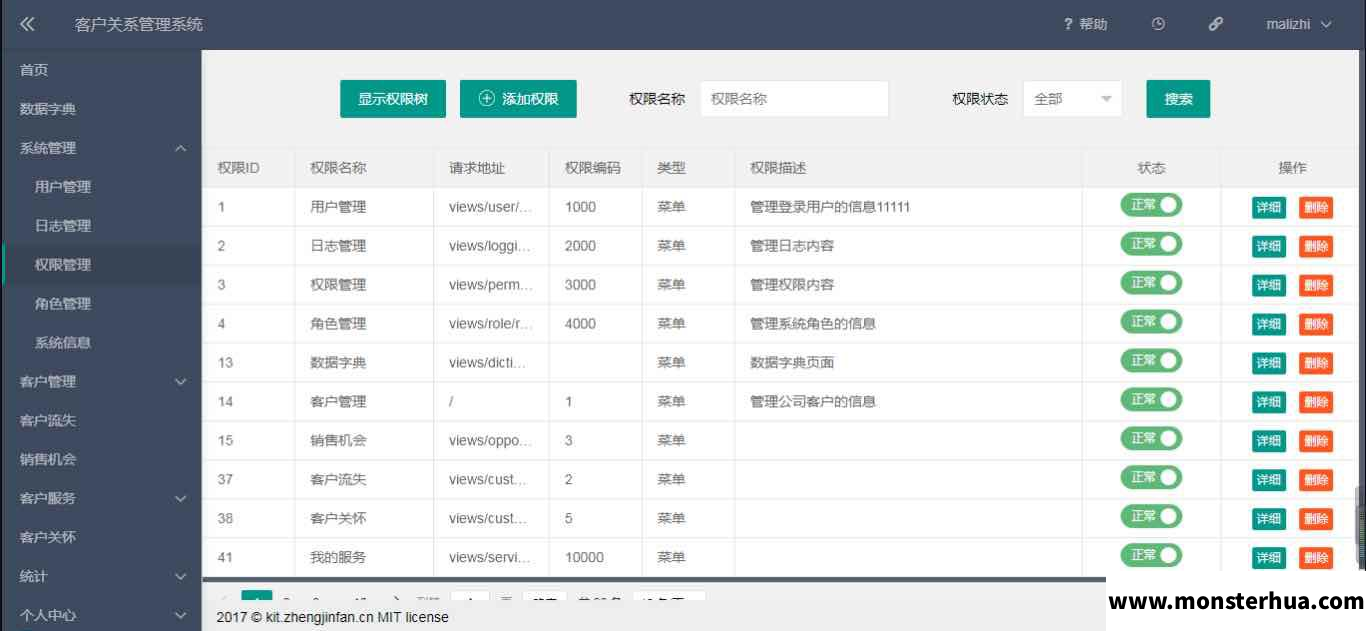Select 角色管理 in the sidebar
1366x631 pixels.
pos(100,304)
